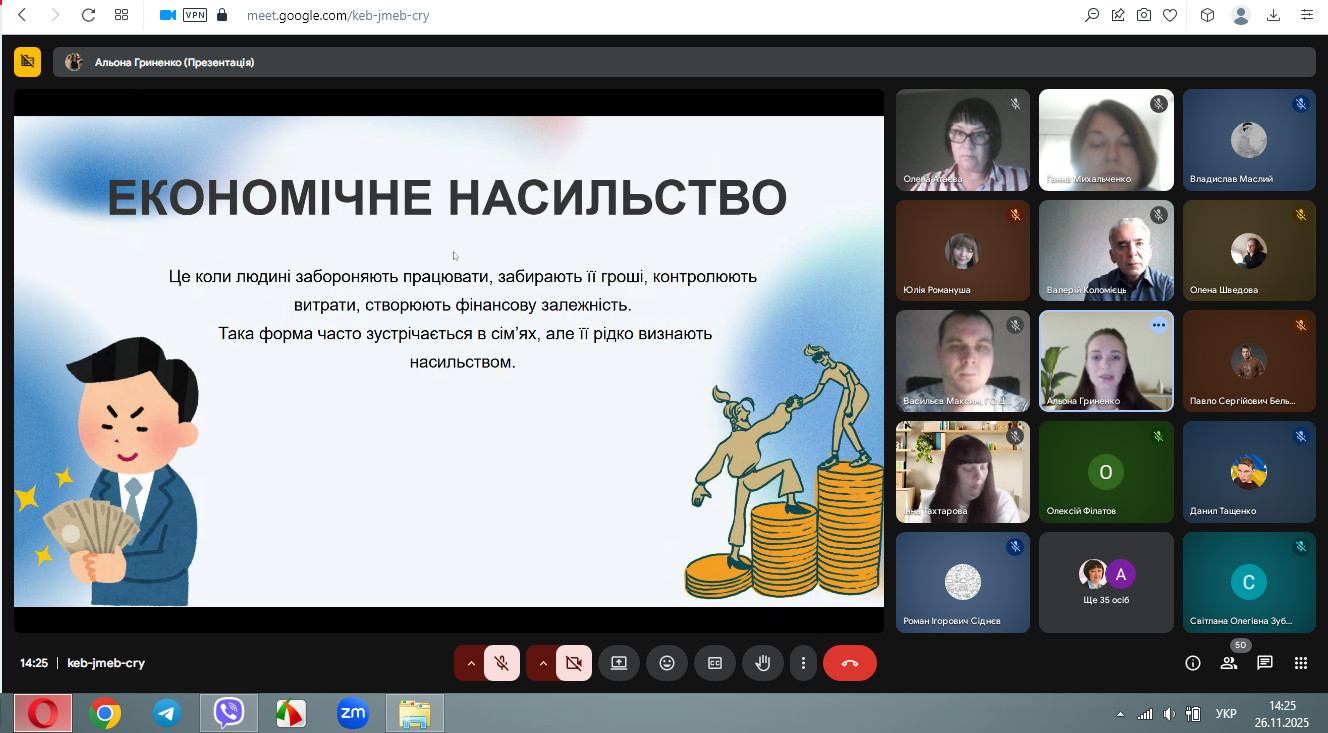This screenshot has width=1328, height=733.
Task: Open Telegram from the taskbar
Action: (x=167, y=714)
